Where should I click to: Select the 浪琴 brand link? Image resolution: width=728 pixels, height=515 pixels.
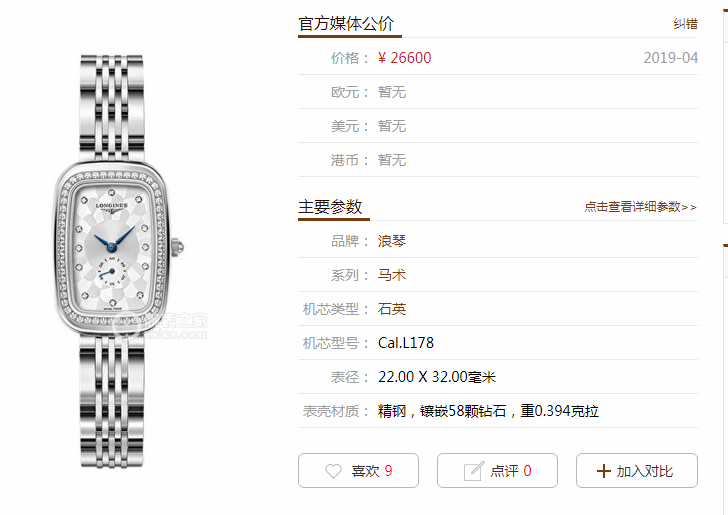click(392, 241)
